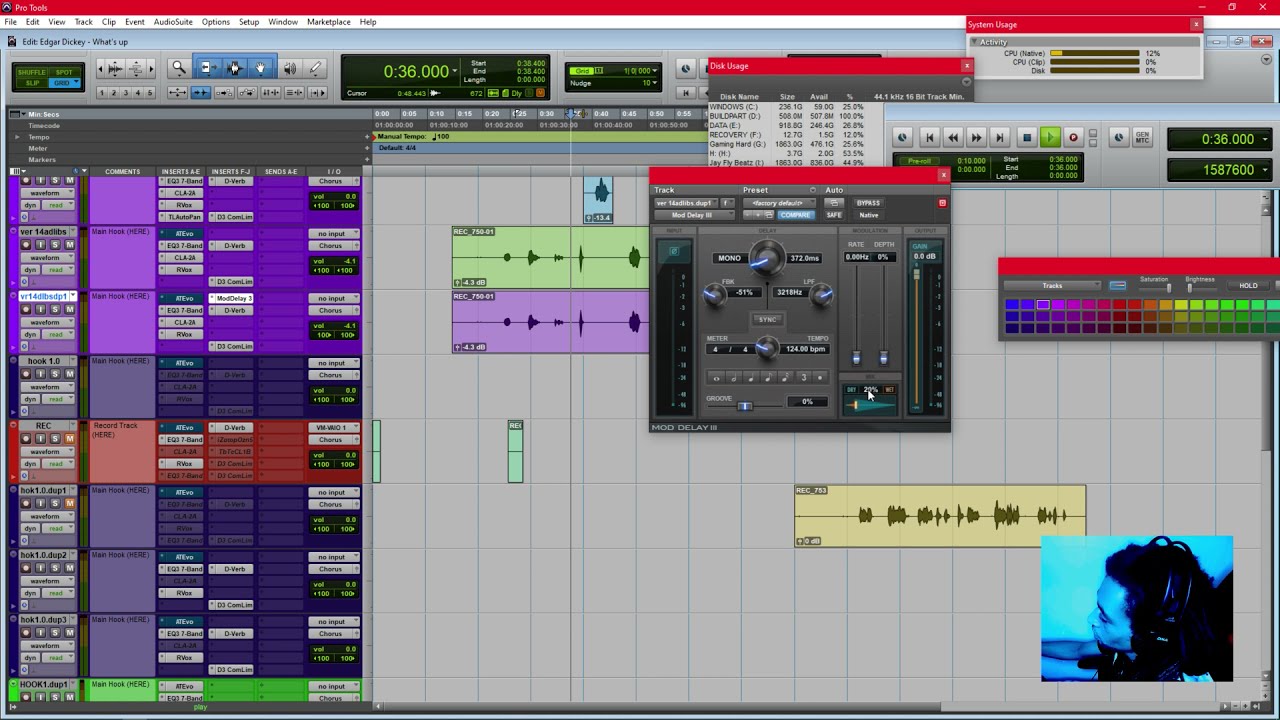Click zoom preset 3 button

(127, 93)
